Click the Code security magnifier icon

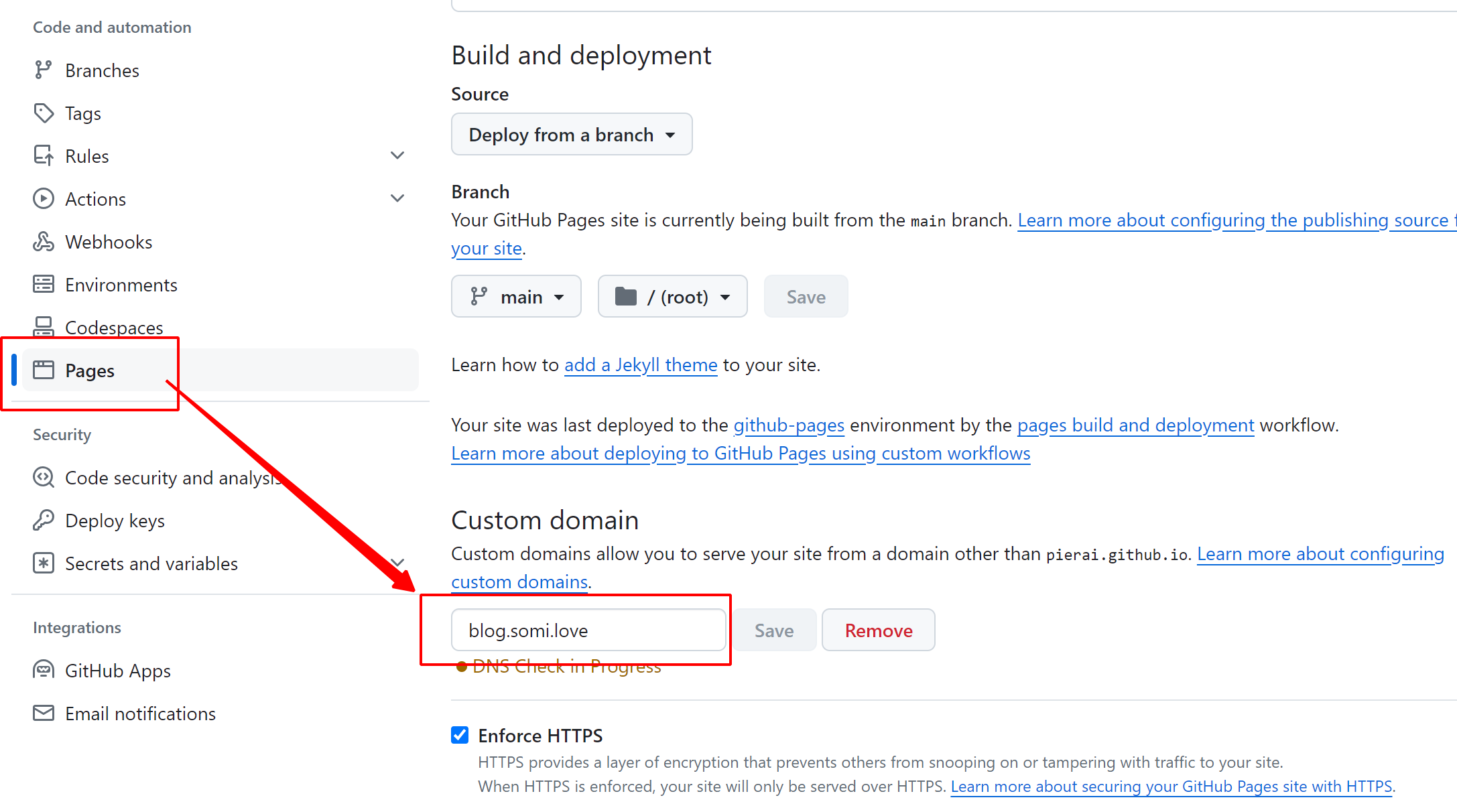(x=44, y=477)
